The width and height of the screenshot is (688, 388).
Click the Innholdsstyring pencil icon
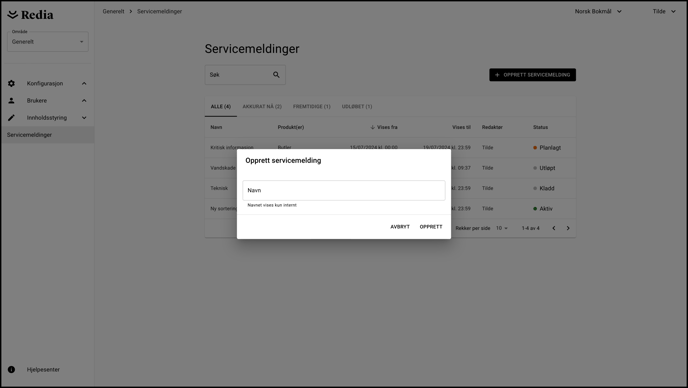(11, 118)
